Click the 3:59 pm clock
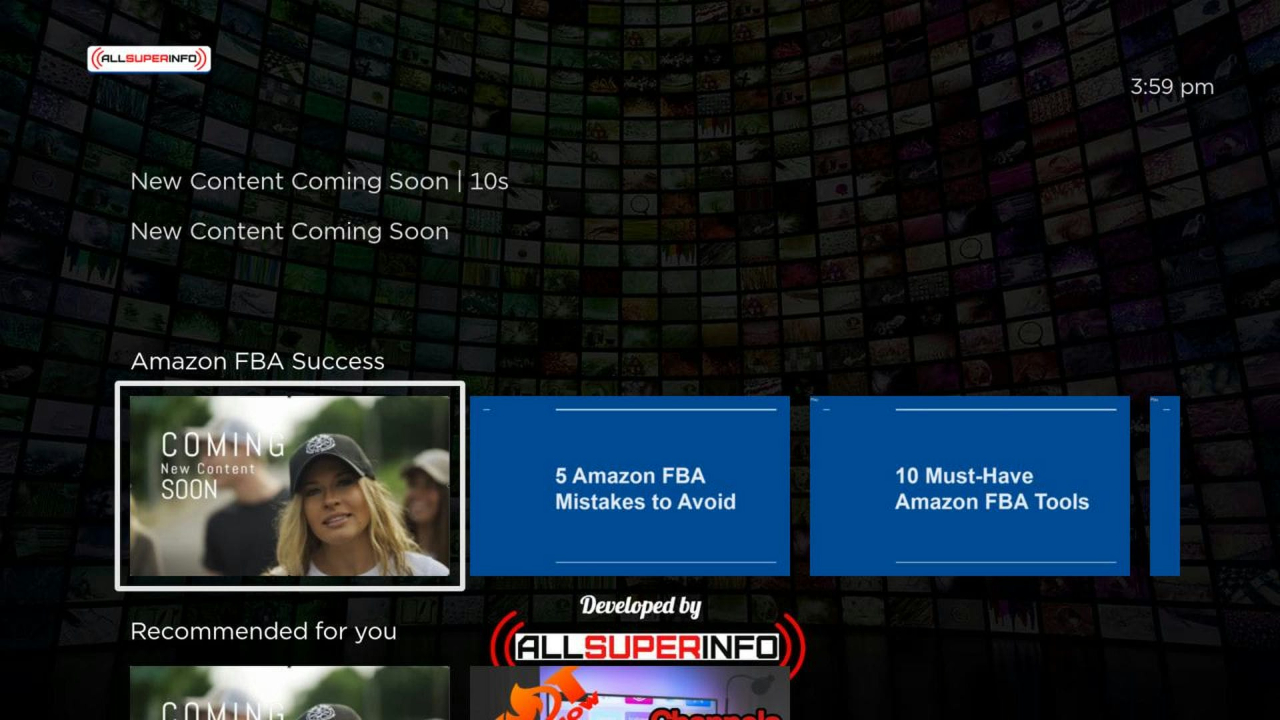This screenshot has width=1280, height=720. [1172, 87]
